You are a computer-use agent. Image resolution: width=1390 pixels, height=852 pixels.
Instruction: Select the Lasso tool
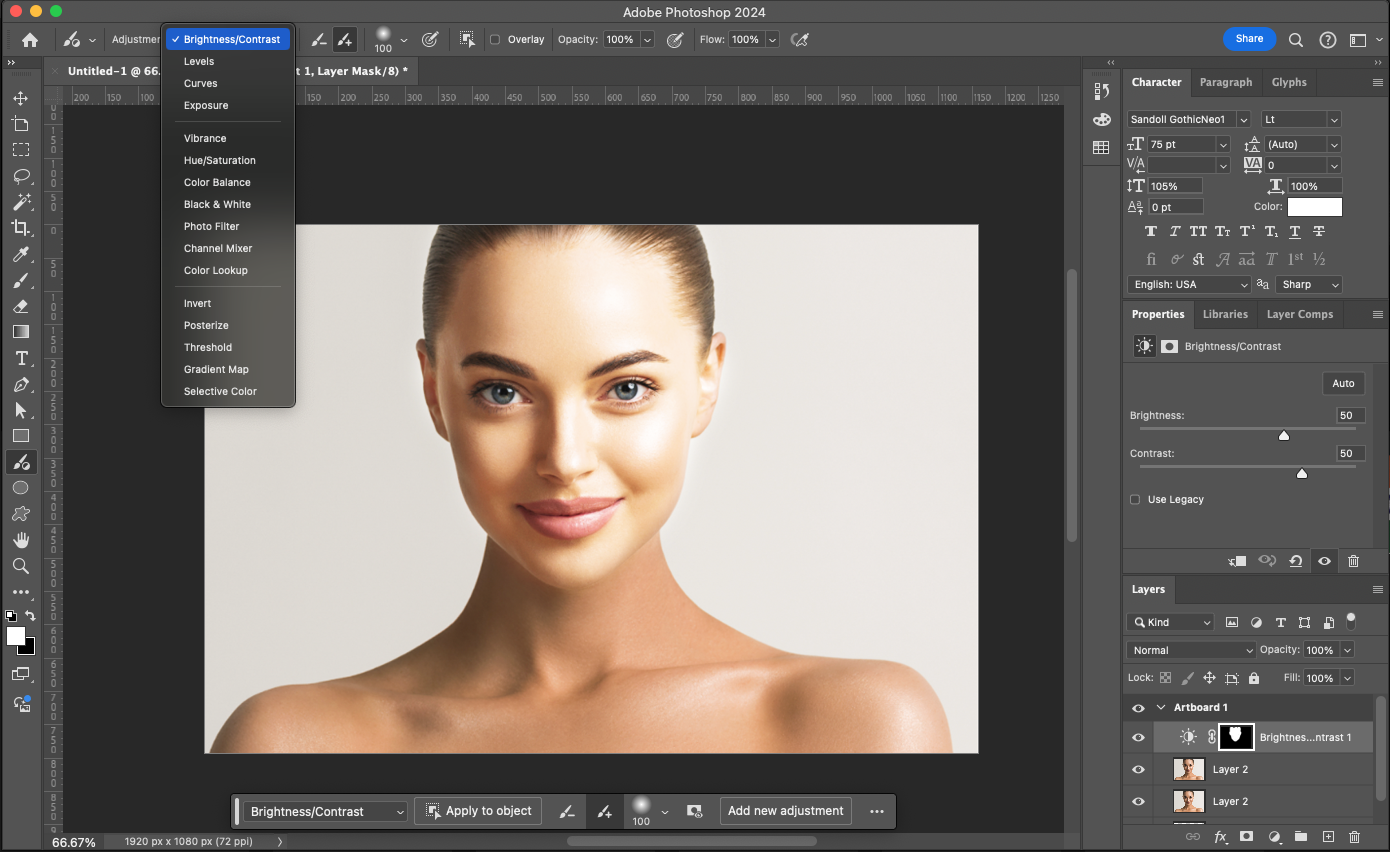coord(20,176)
